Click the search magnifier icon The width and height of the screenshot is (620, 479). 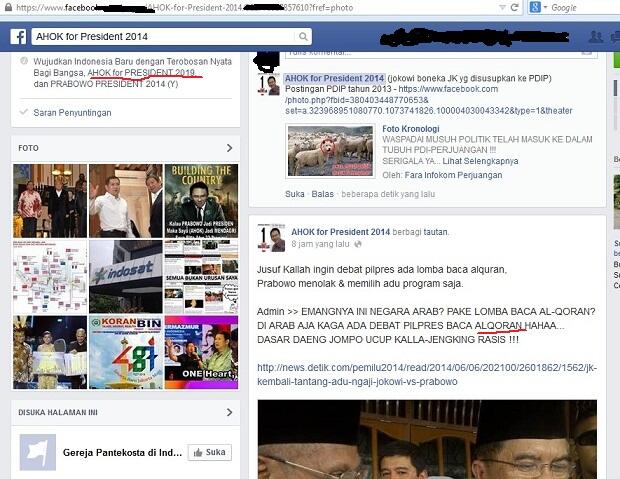[303, 37]
